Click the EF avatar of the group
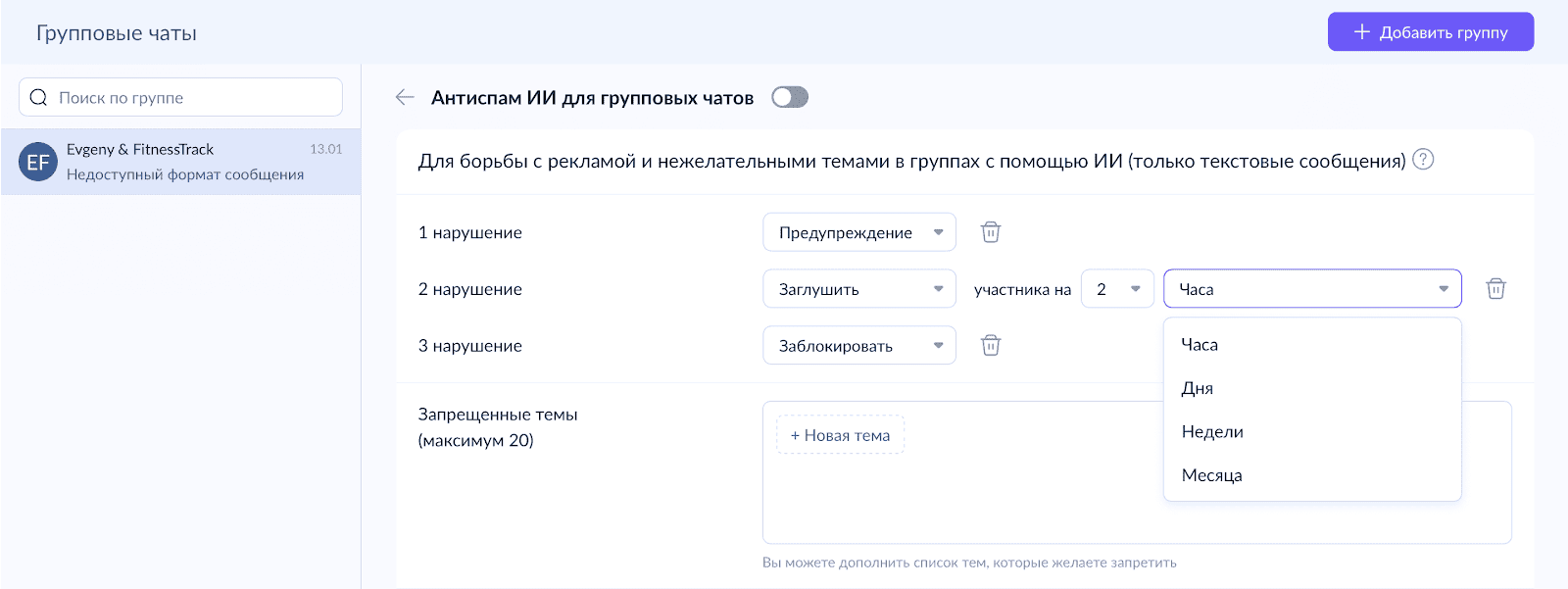This screenshot has height=589, width=1568. [x=38, y=162]
